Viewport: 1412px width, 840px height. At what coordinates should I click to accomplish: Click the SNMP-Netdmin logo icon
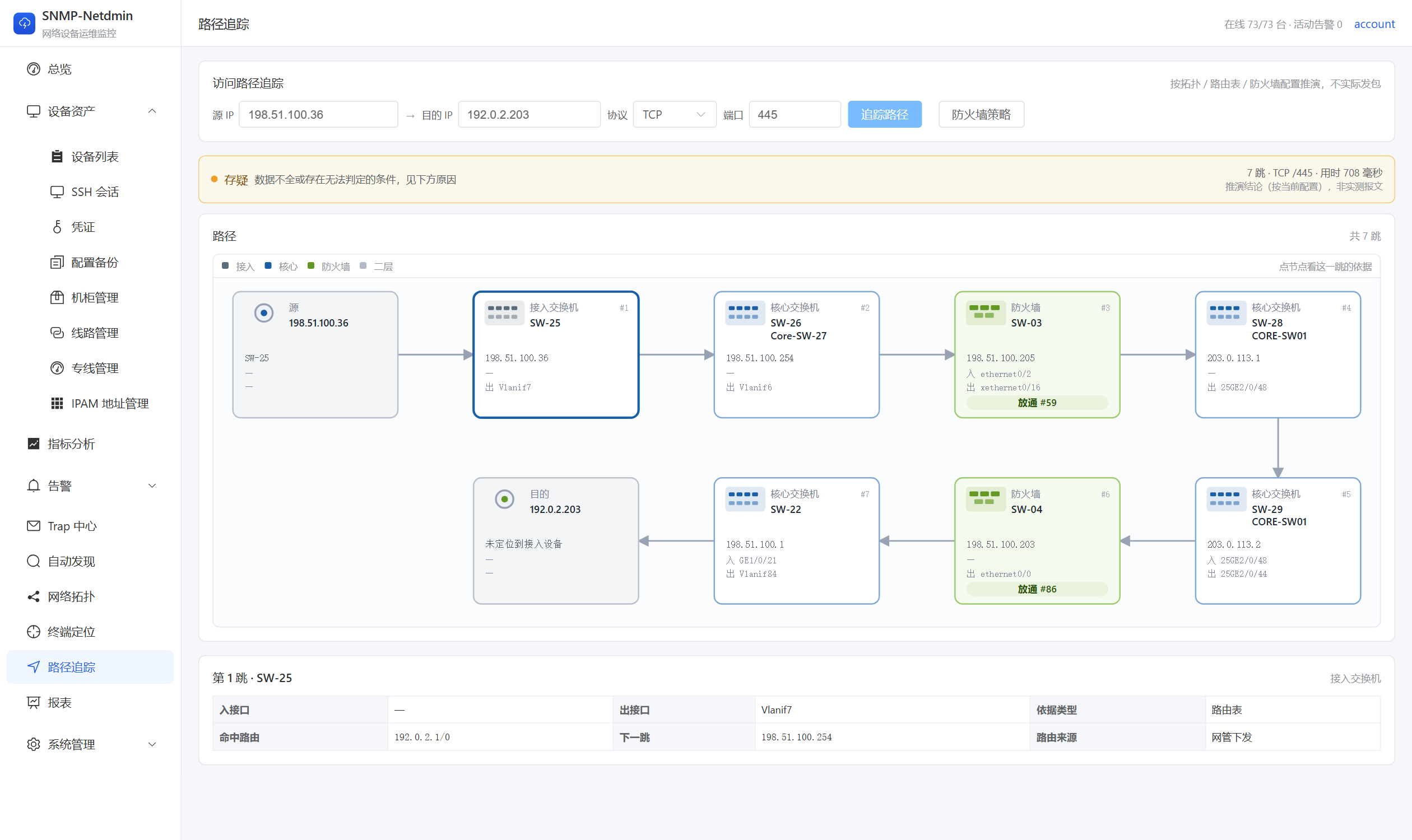point(24,23)
